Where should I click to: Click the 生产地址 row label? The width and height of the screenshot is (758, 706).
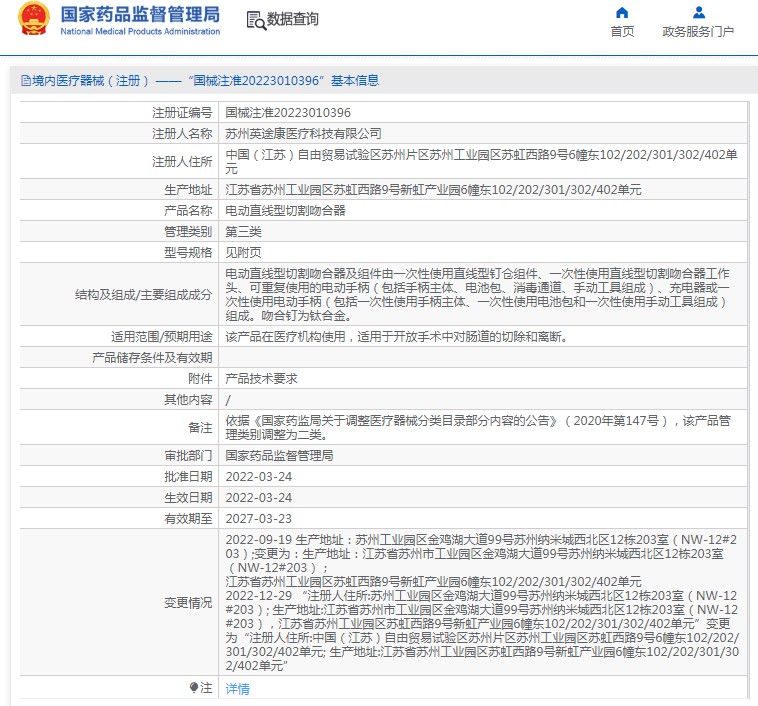[x=188, y=190]
